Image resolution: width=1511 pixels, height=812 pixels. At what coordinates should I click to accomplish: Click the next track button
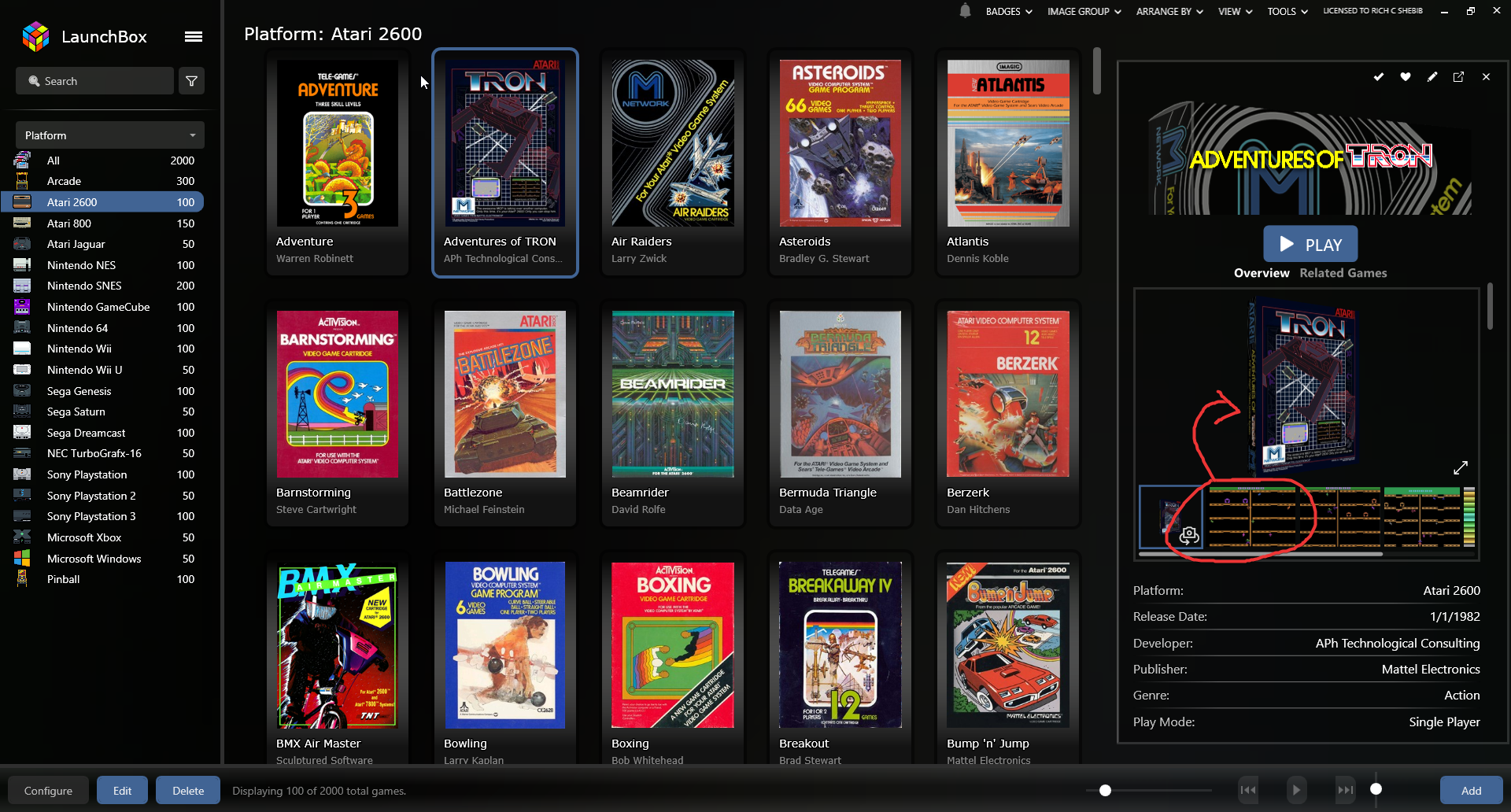click(1346, 790)
